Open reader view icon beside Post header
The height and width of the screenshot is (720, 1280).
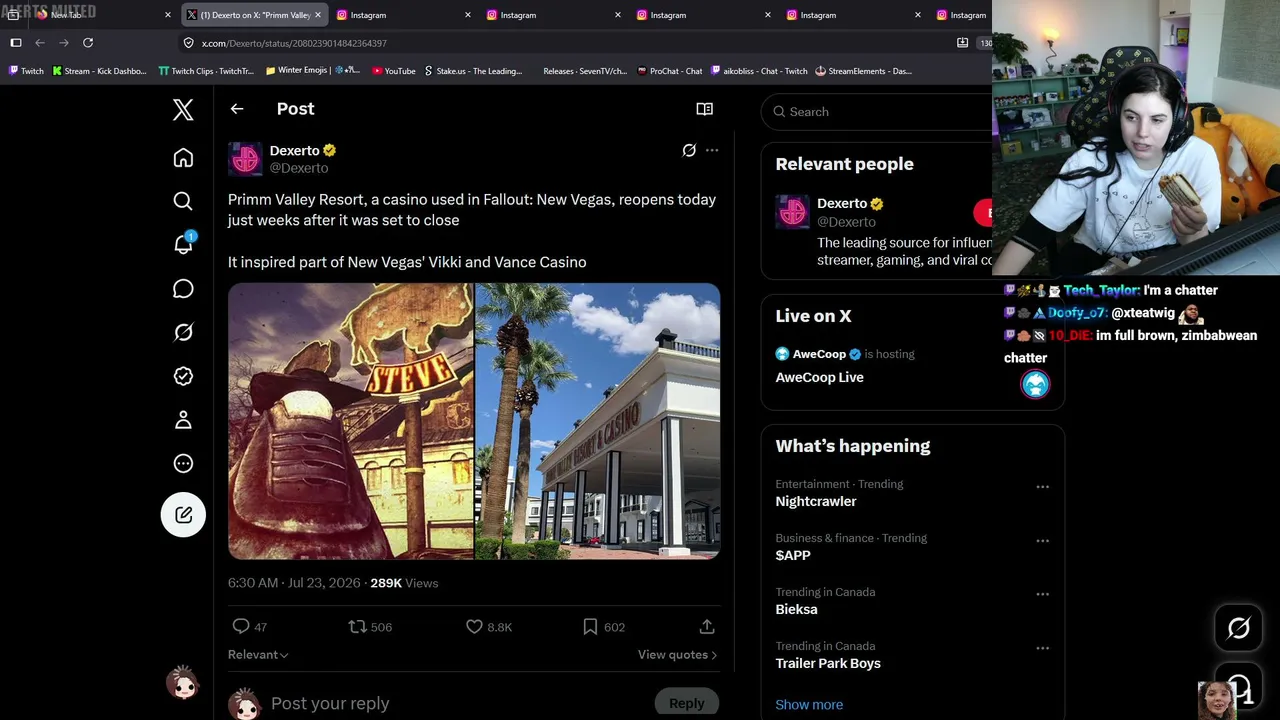click(x=705, y=109)
